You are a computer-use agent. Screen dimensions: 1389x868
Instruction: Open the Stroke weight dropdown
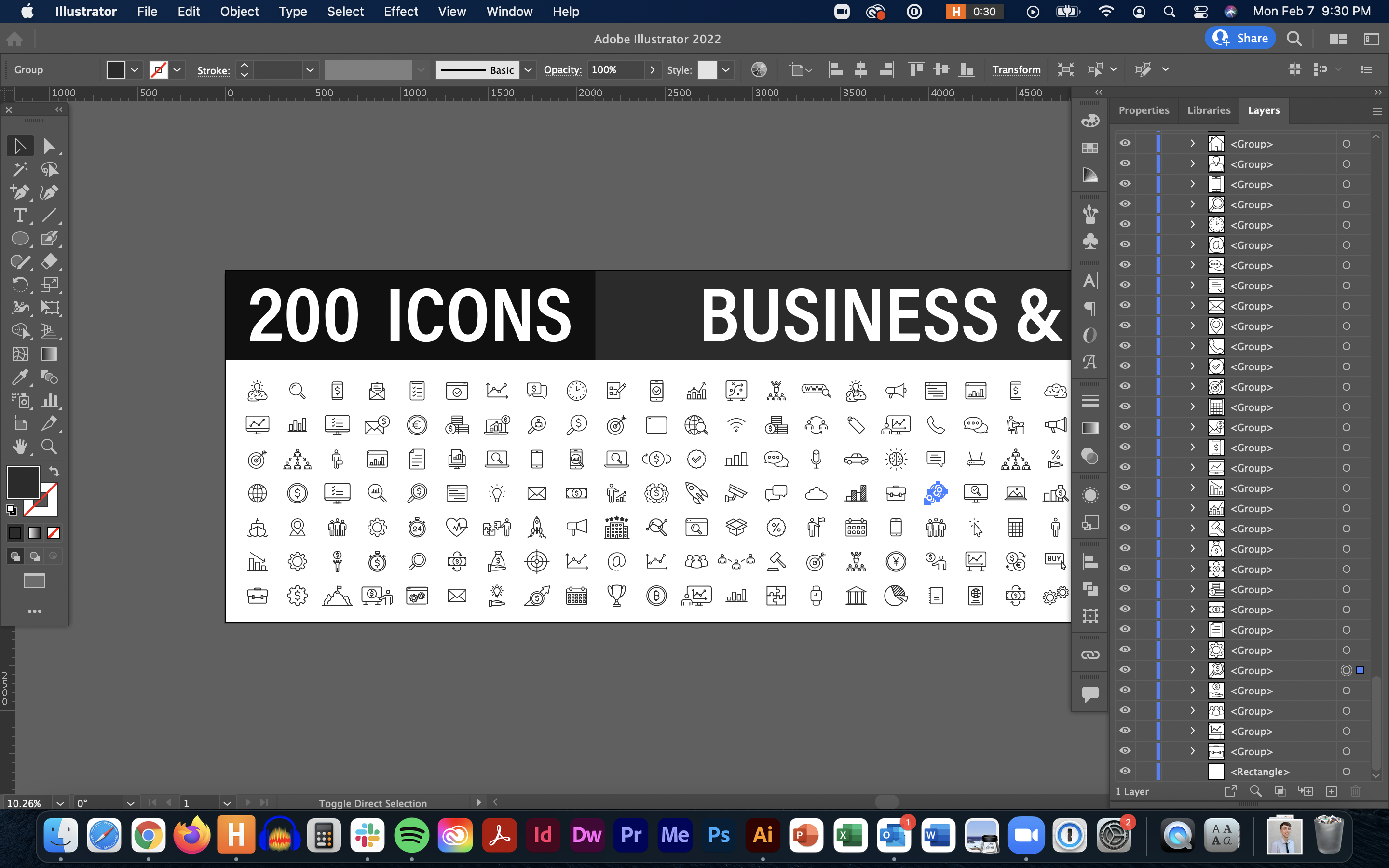coord(309,69)
